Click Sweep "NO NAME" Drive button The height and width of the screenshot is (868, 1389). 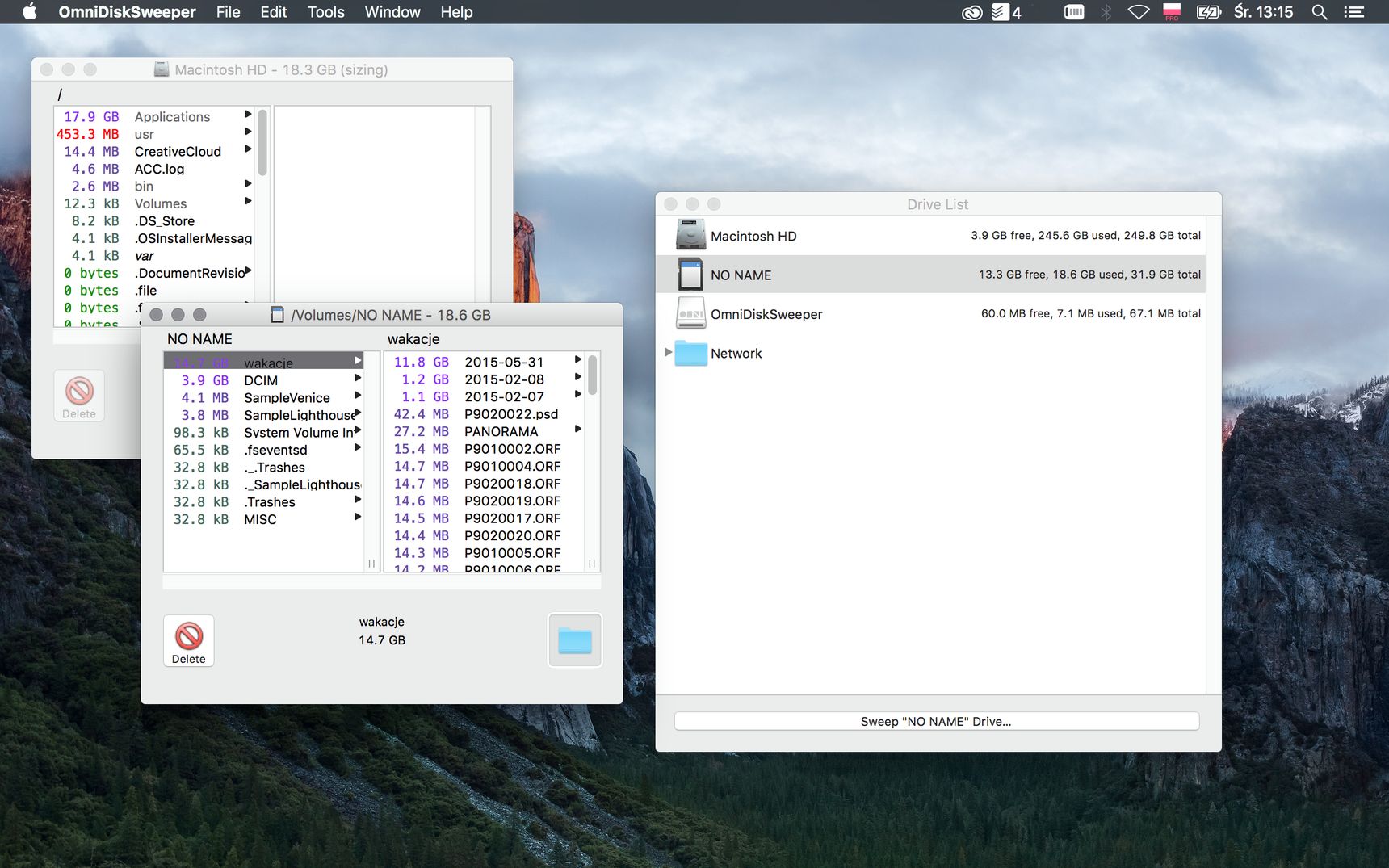(x=937, y=721)
